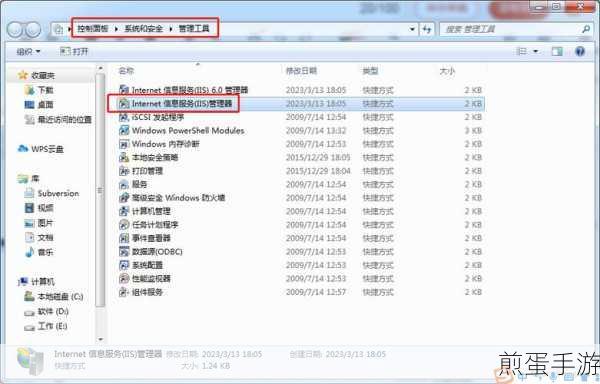Navigate to 控制面板 in breadcrumb

[x=93, y=29]
